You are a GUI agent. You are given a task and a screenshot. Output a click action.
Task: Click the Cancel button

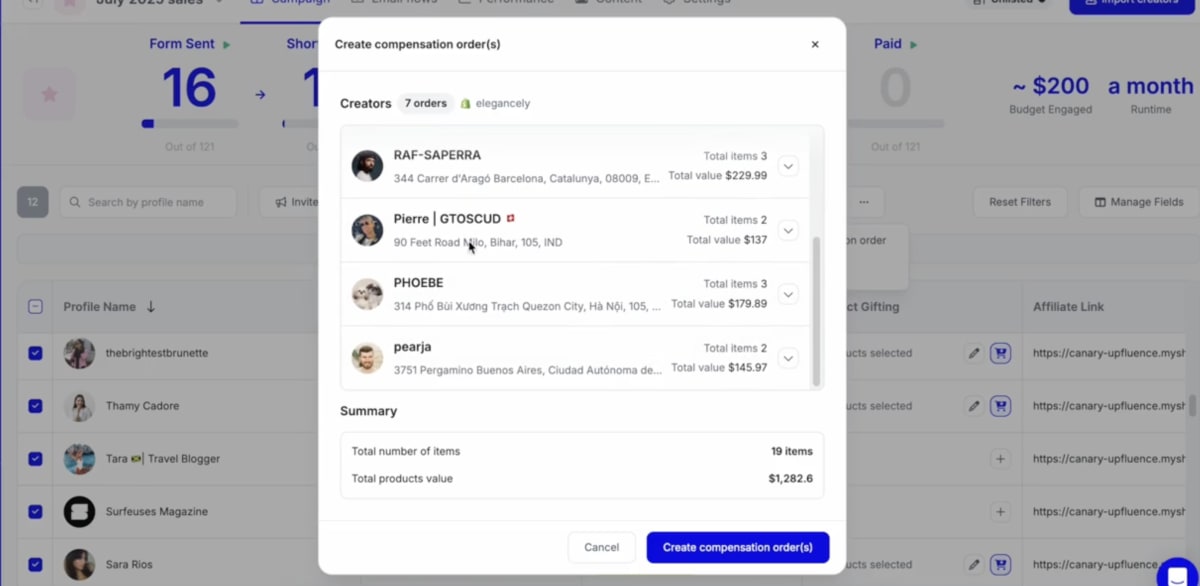(602, 547)
